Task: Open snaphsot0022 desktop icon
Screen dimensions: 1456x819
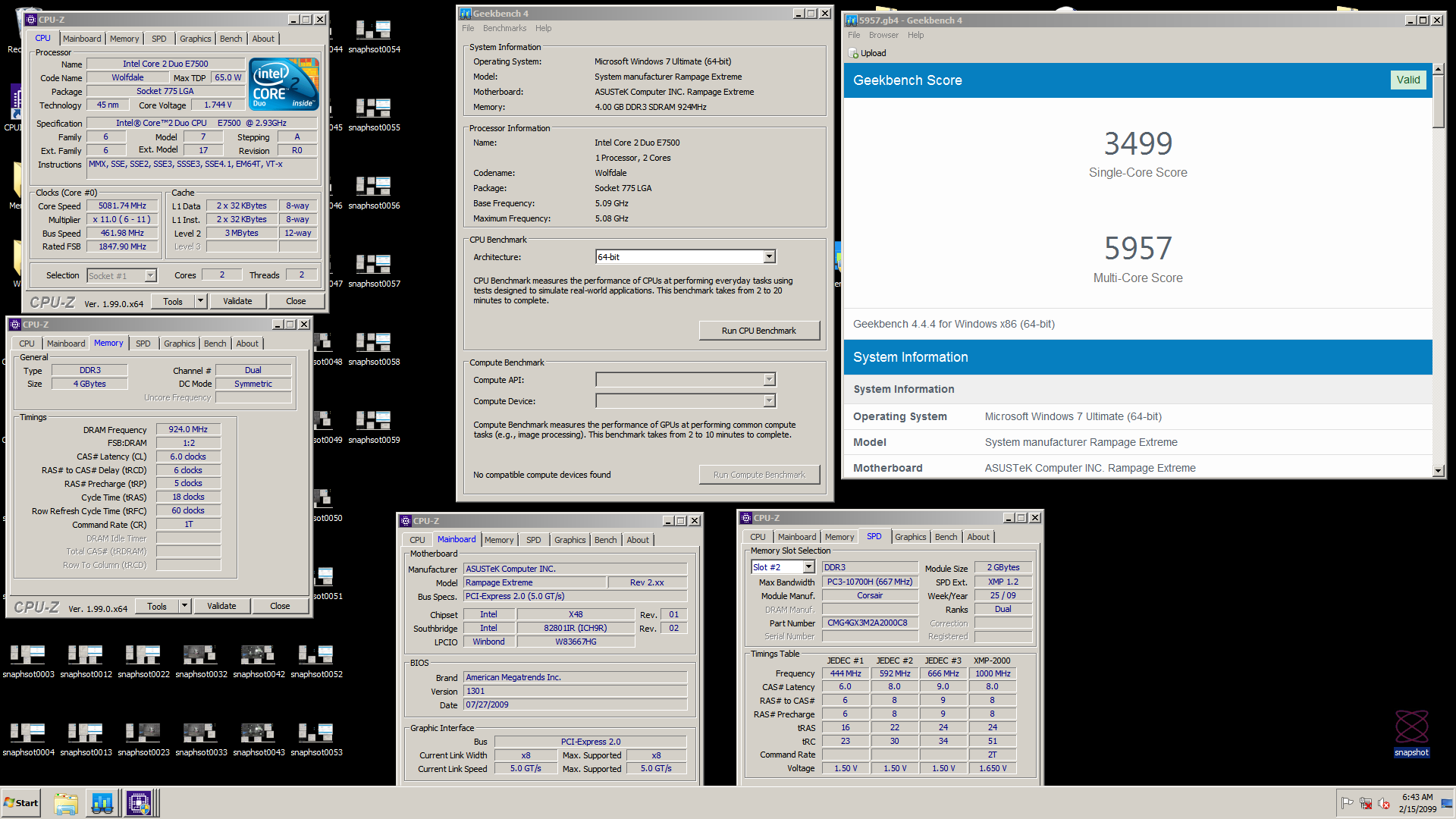Action: [143, 662]
